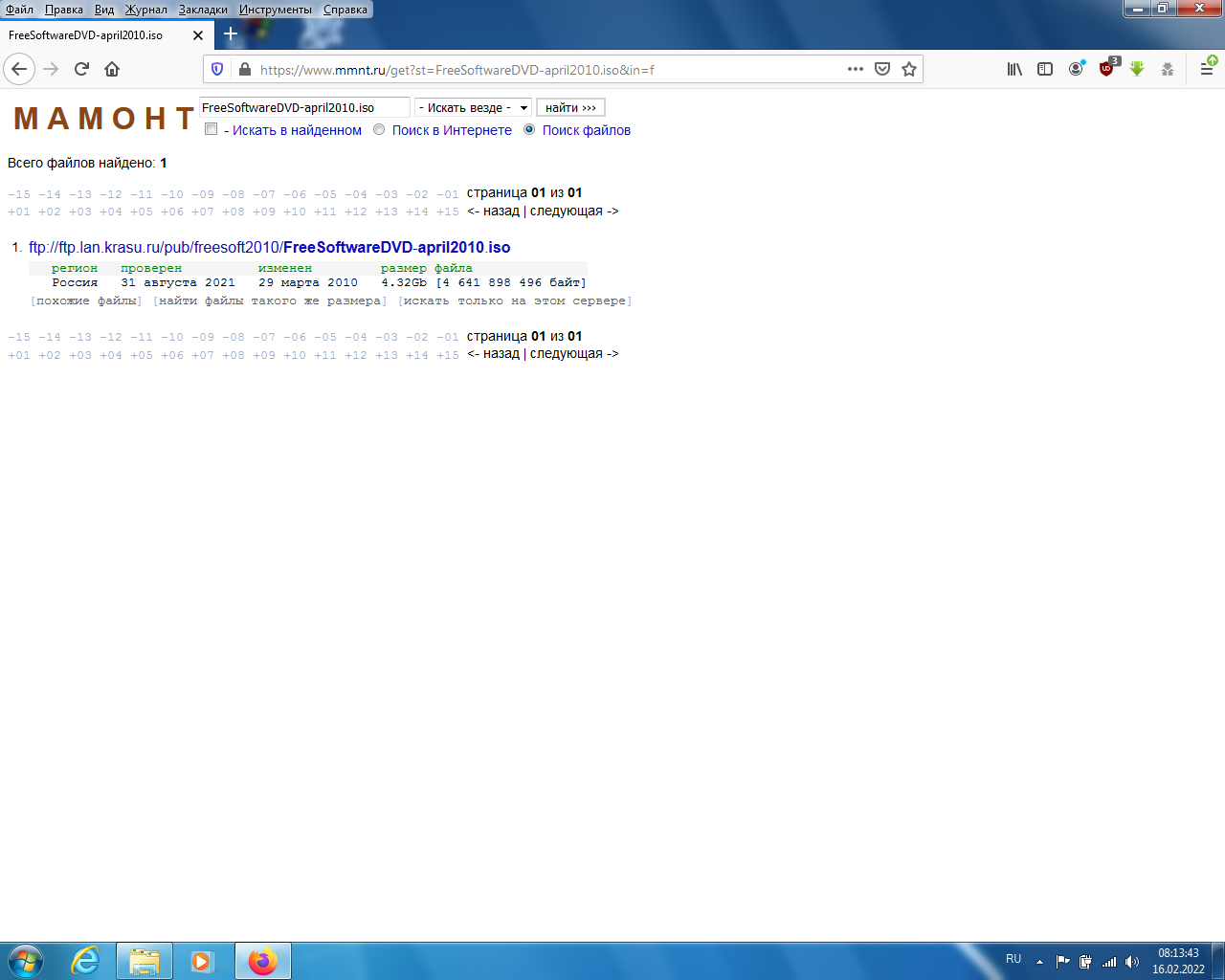This screenshot has height=980, width=1225.
Task: Click the '31 августа 2021' checked date
Action: tap(178, 282)
